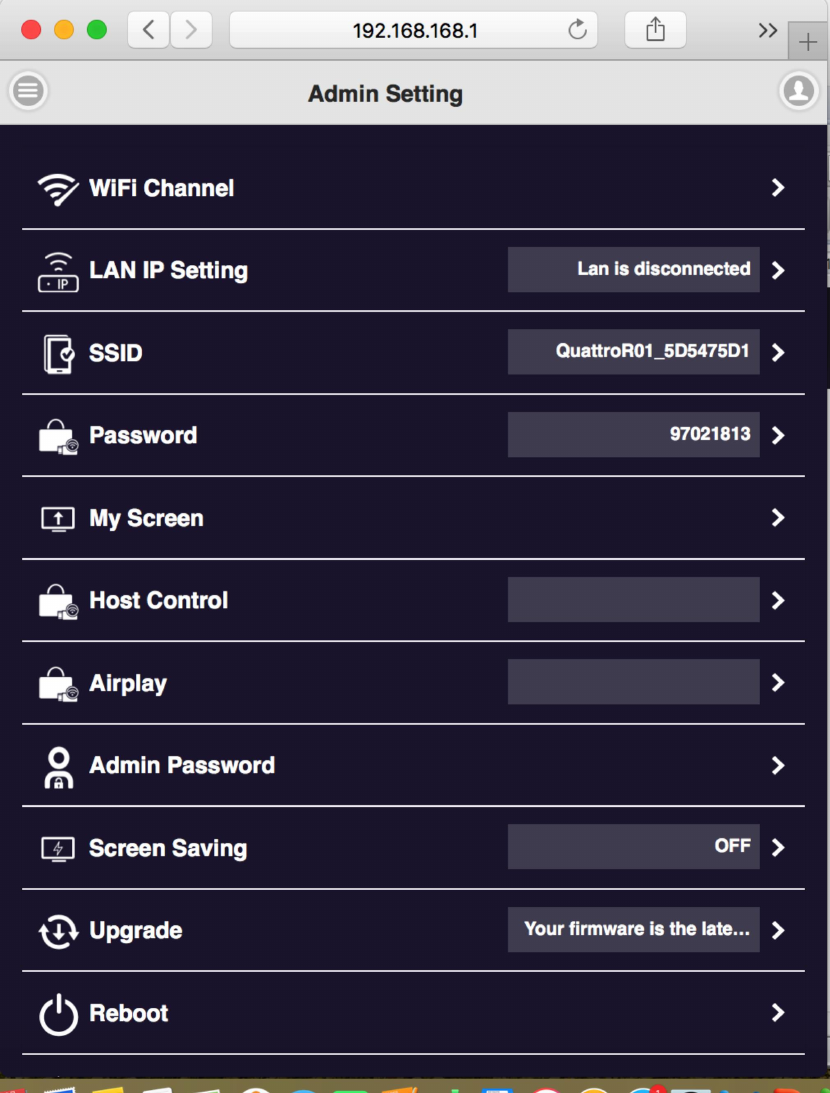Image resolution: width=830 pixels, height=1093 pixels.
Task: Click the browser Share button
Action: pos(655,30)
